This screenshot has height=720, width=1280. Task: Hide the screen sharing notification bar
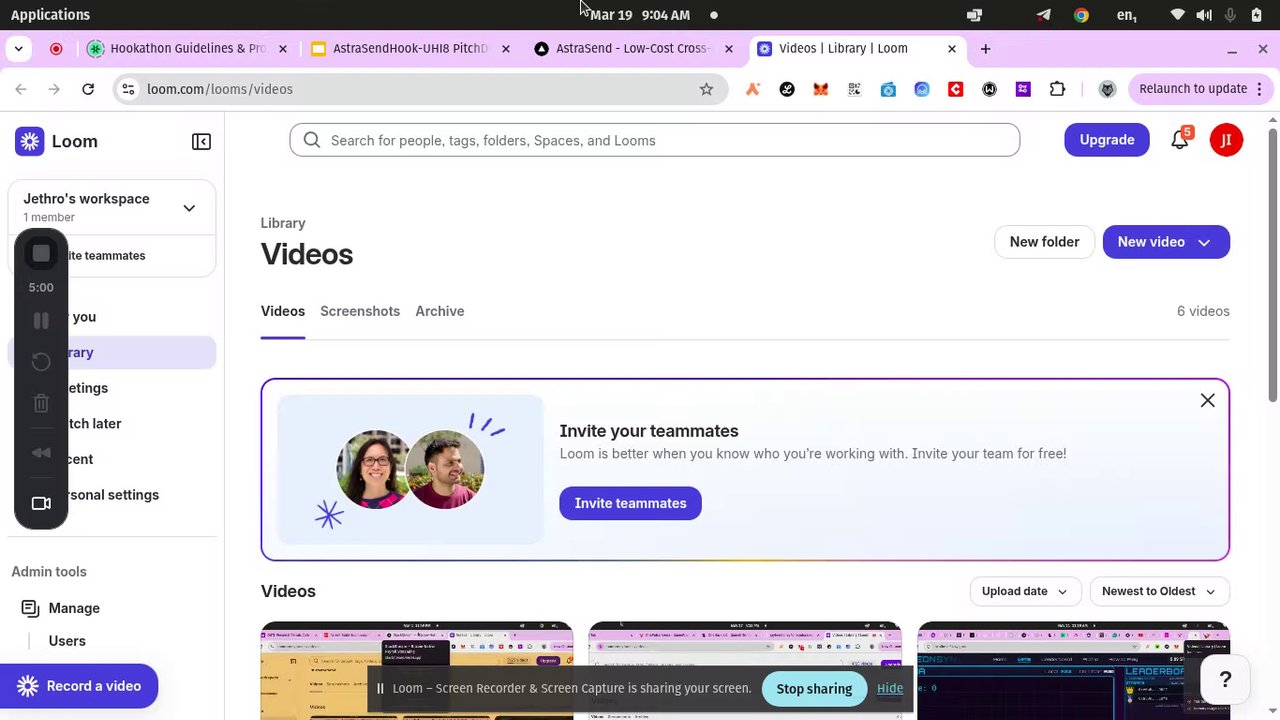(890, 688)
